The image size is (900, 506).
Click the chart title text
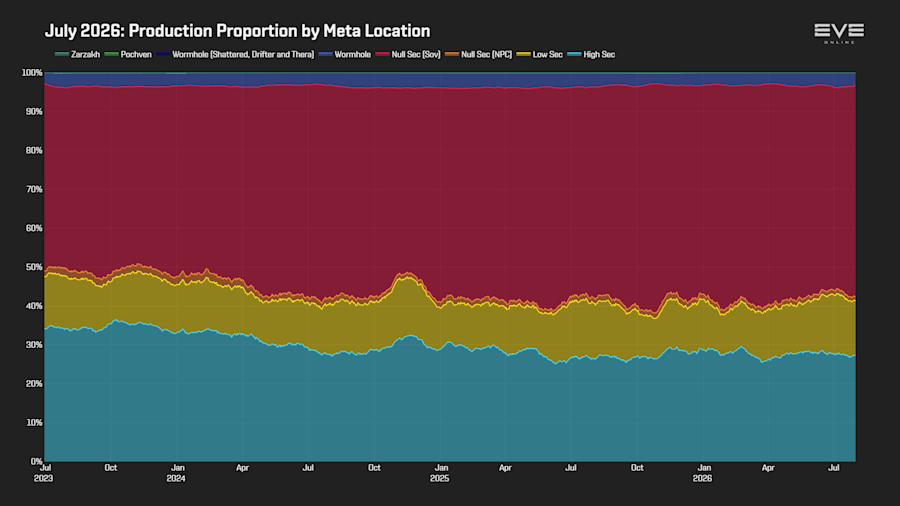click(238, 30)
